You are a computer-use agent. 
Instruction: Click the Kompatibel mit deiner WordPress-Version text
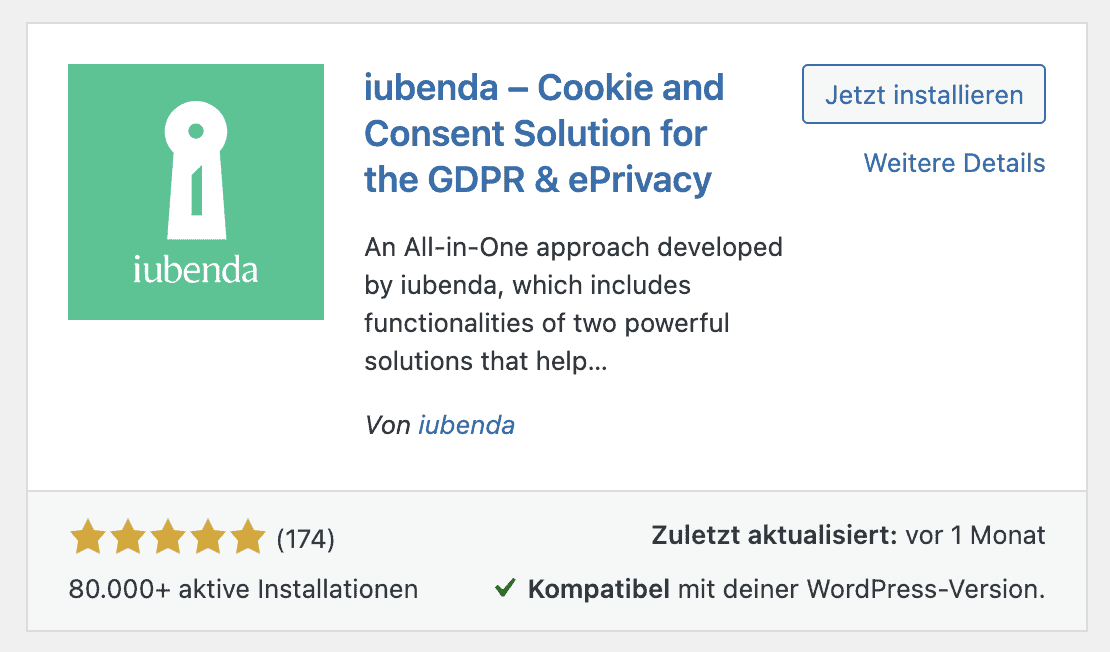(786, 589)
